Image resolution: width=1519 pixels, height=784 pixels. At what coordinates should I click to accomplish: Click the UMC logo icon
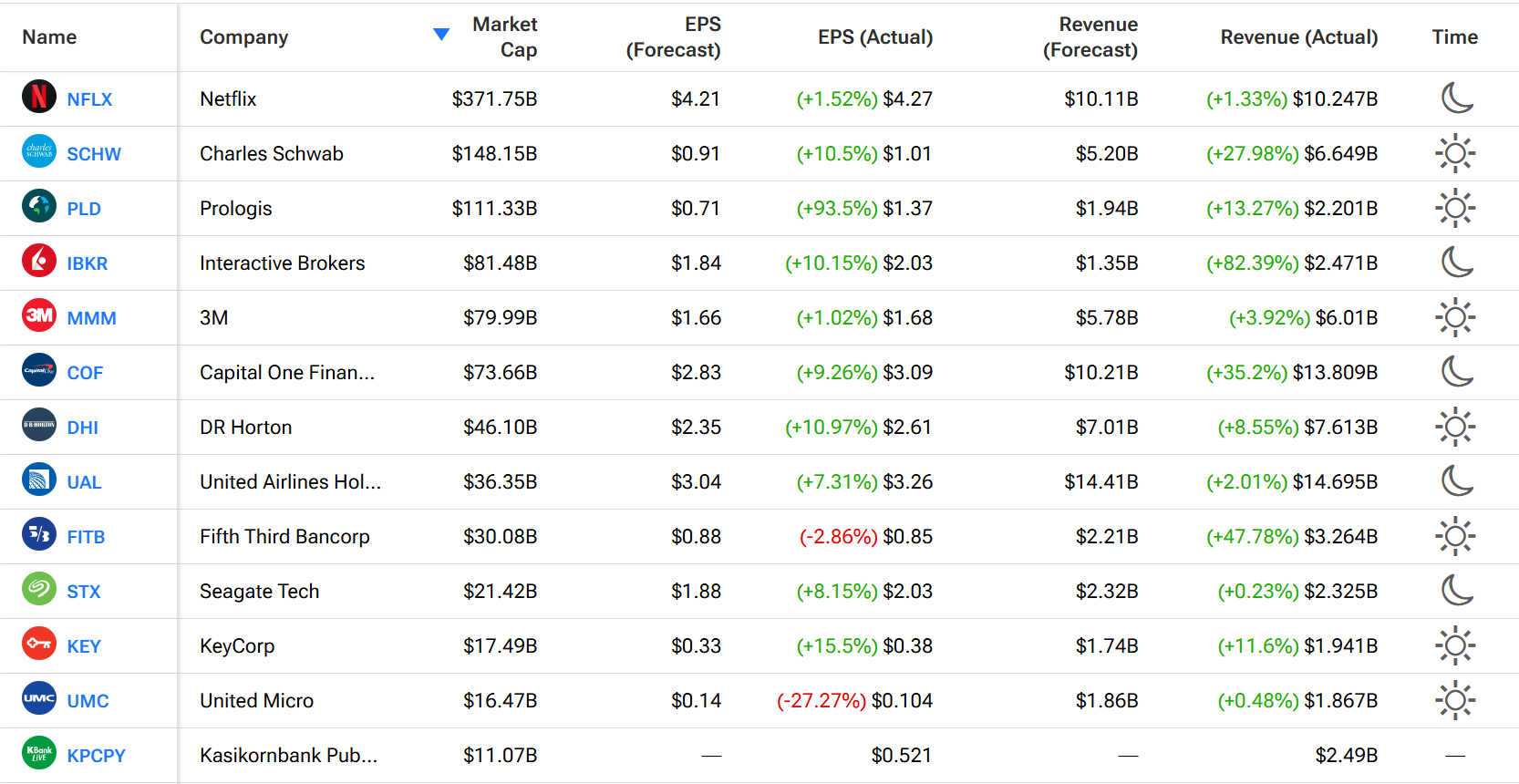pyautogui.click(x=39, y=698)
